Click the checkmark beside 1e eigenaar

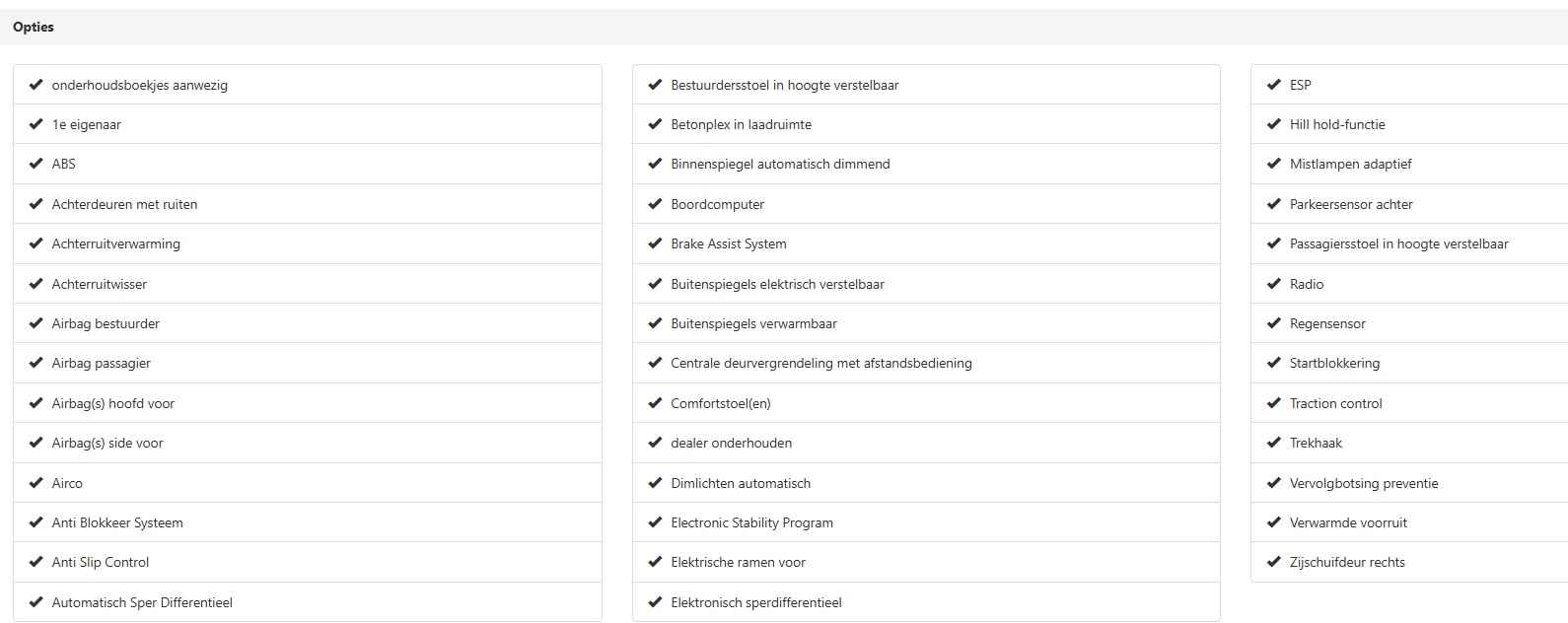pos(36,124)
